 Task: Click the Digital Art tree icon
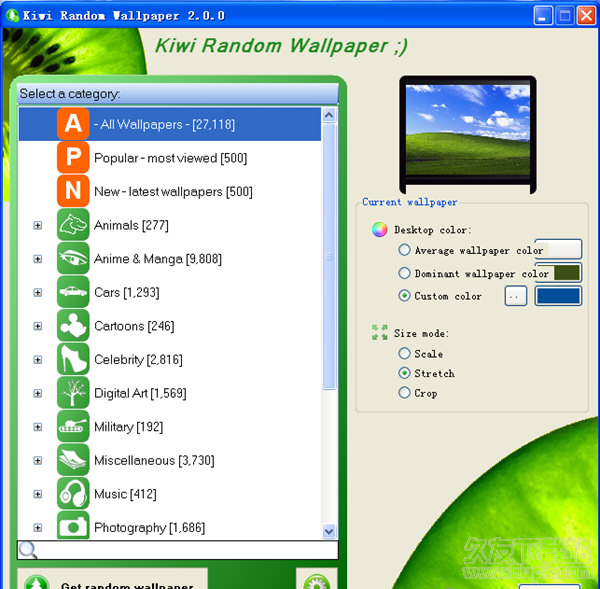tap(73, 393)
